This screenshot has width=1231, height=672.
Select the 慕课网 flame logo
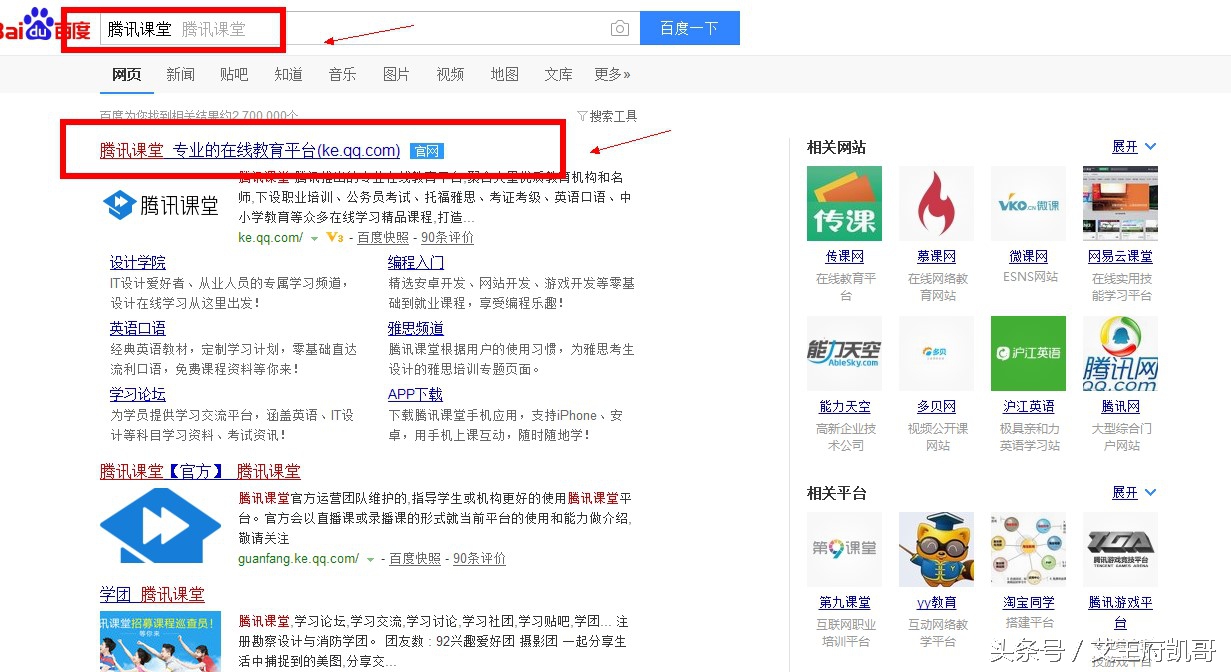[936, 203]
